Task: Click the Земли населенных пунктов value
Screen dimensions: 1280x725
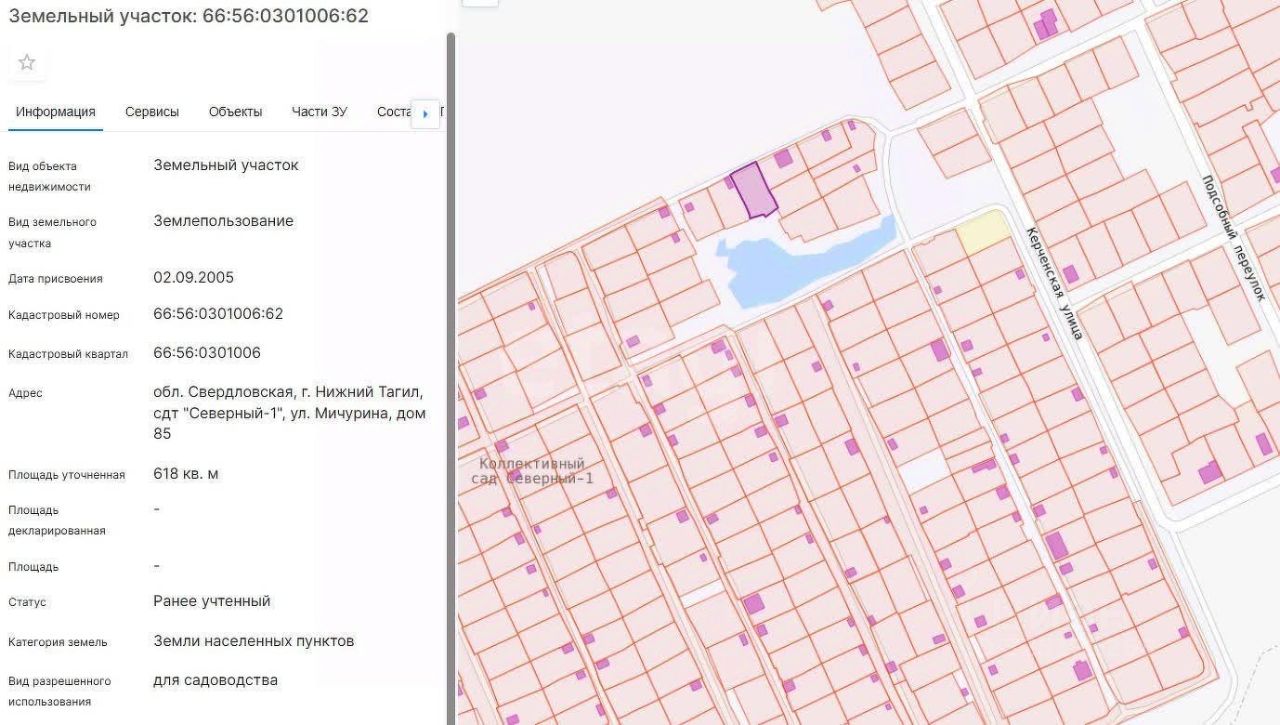Action: click(x=254, y=641)
